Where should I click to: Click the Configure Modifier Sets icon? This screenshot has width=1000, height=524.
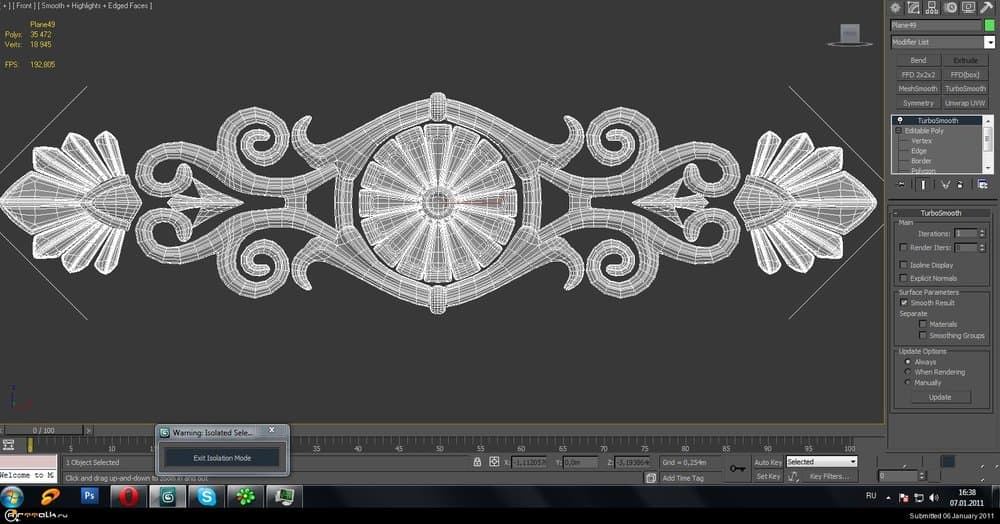(x=983, y=184)
